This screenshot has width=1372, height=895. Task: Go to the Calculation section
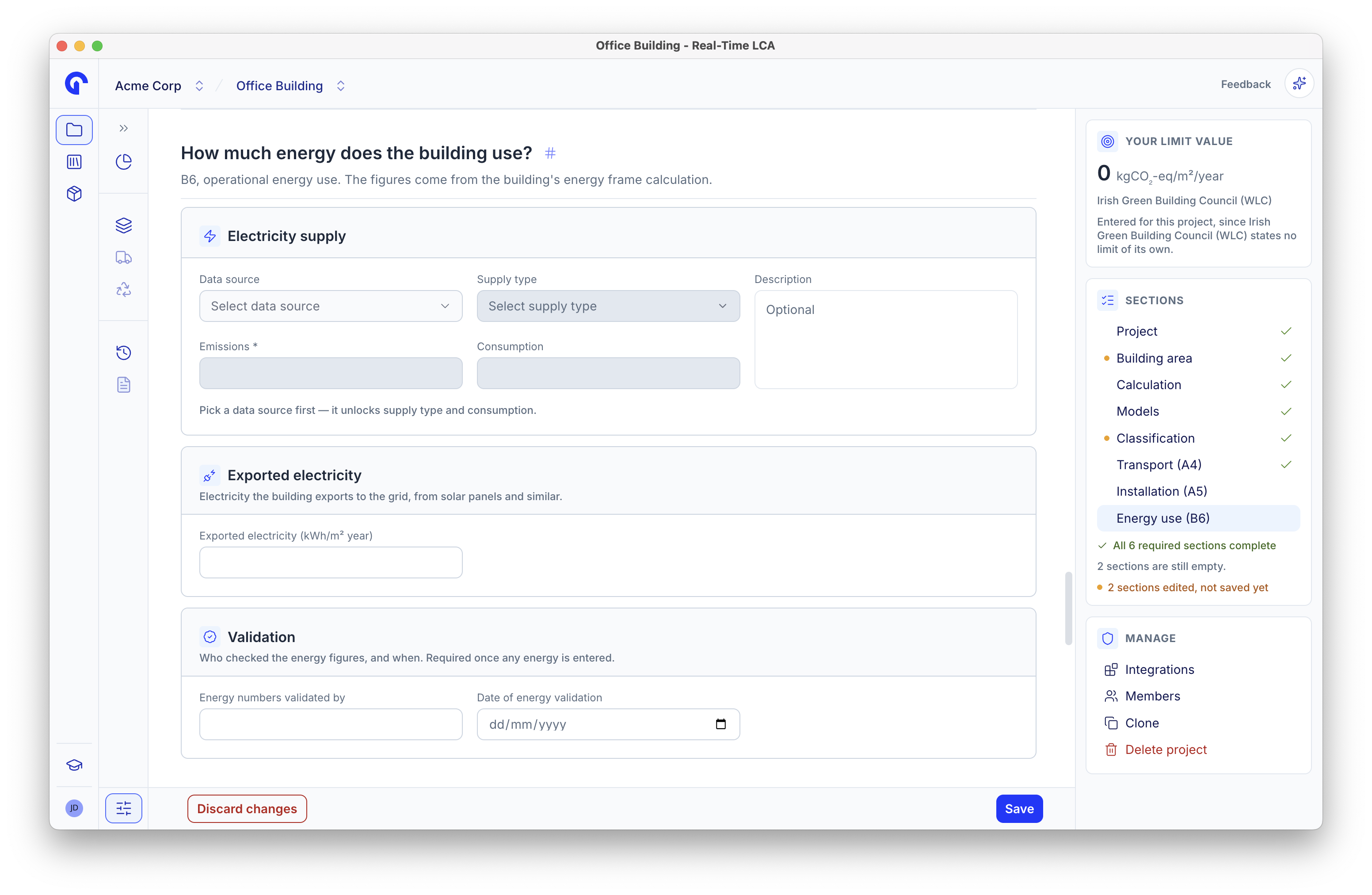tap(1198, 385)
